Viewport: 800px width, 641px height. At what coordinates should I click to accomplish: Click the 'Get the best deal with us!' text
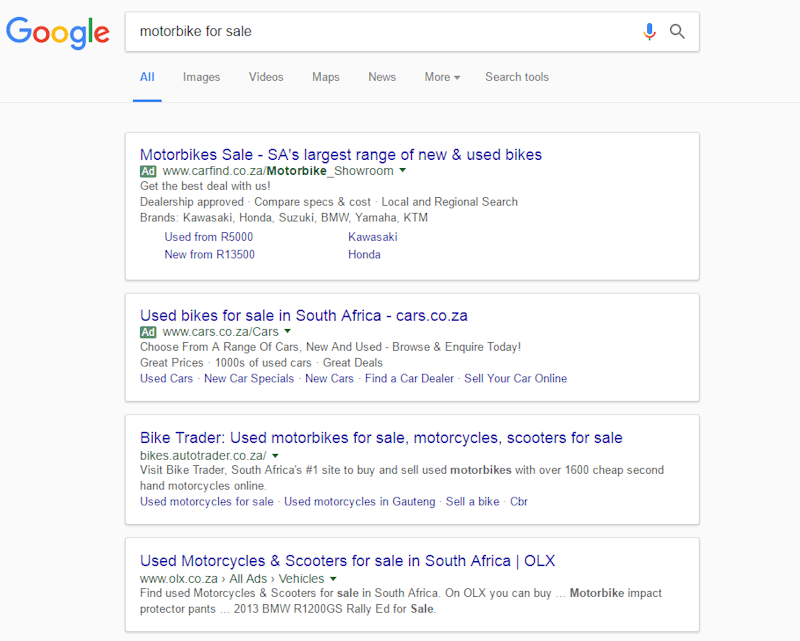tap(205, 186)
